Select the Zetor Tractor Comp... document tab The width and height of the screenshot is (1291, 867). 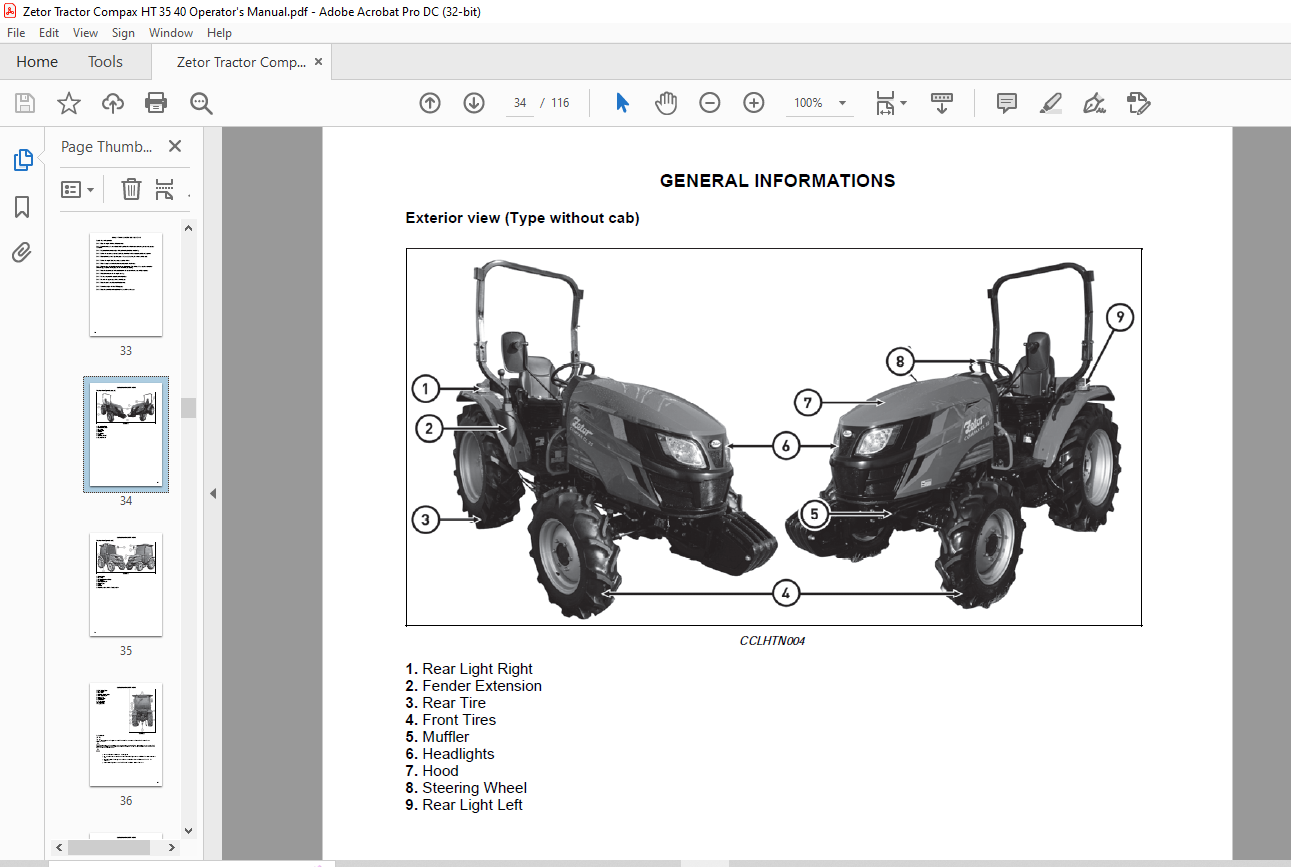(241, 62)
